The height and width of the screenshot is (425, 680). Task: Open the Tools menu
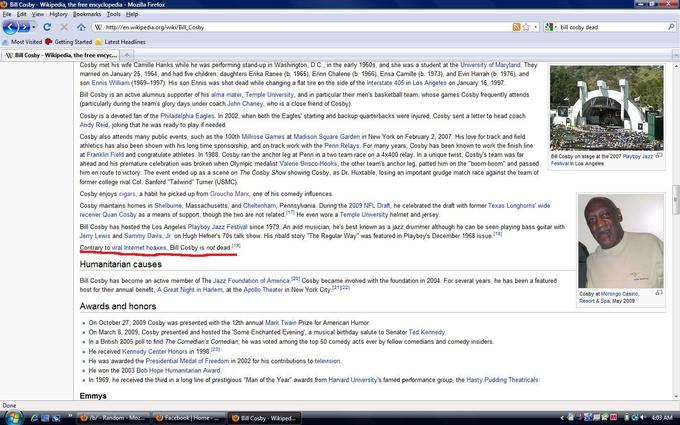point(114,14)
